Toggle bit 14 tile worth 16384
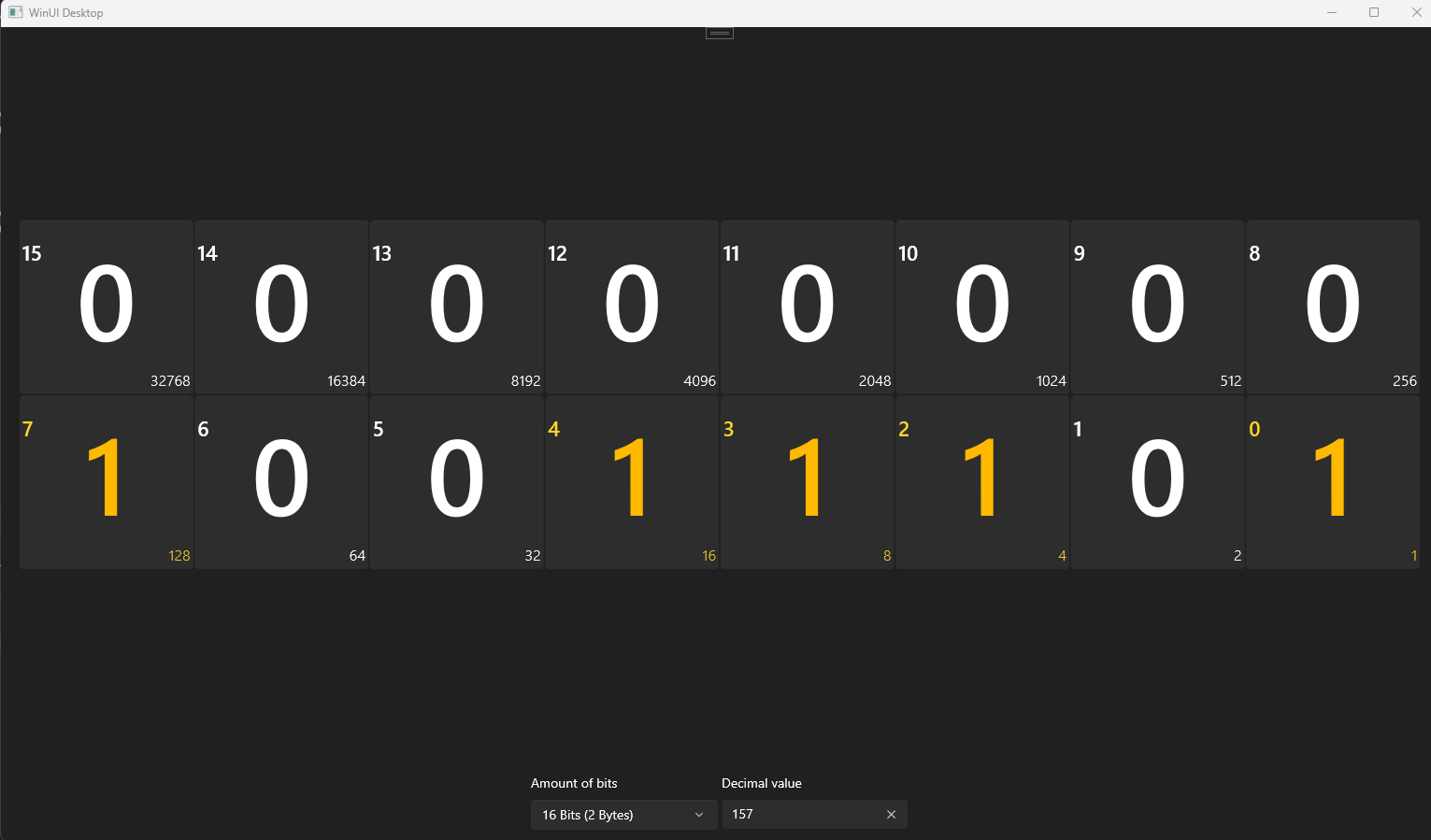Screen dimensions: 1431x840 coord(281,306)
